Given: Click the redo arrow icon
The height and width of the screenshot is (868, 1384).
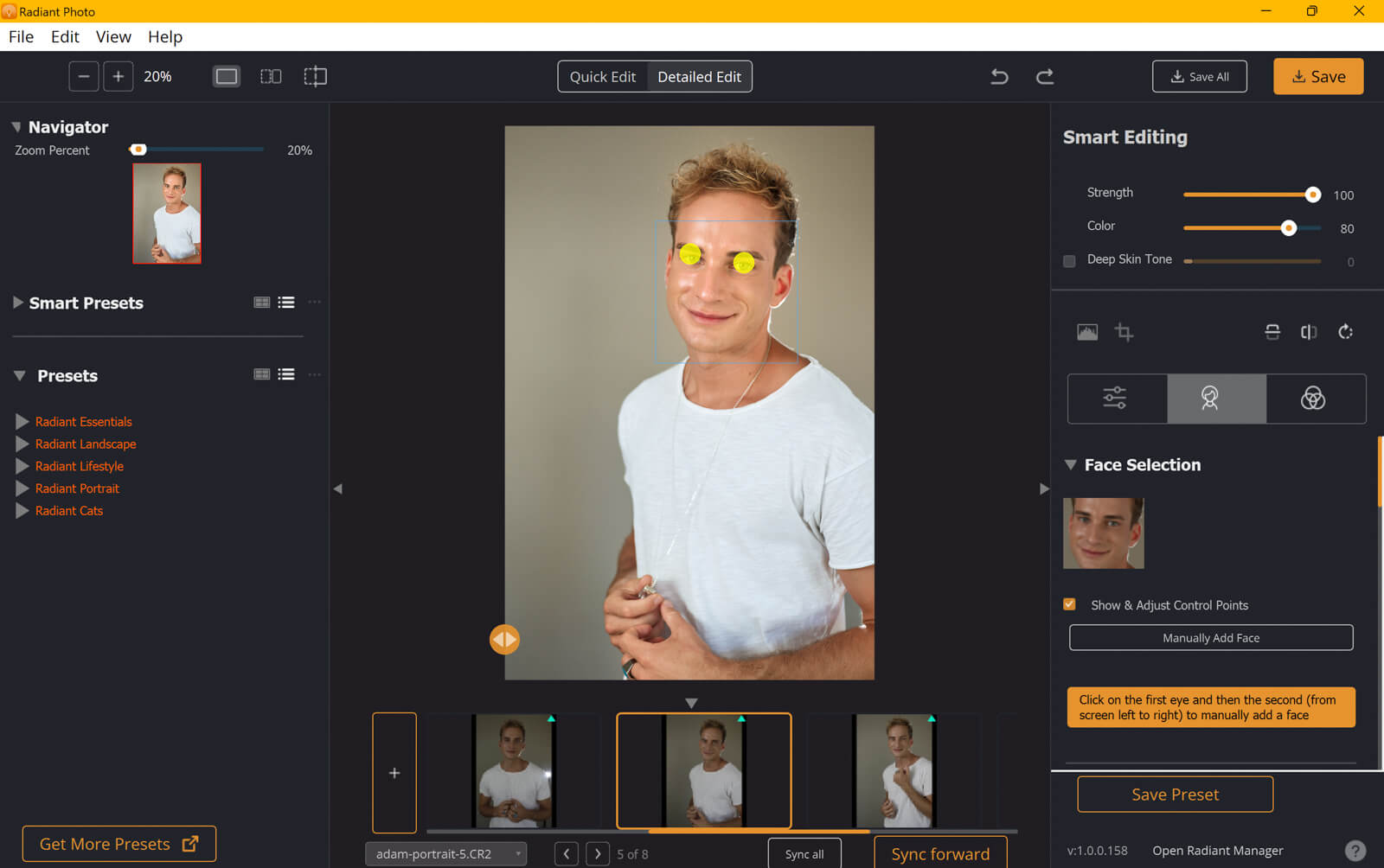Looking at the screenshot, I should tap(1045, 76).
